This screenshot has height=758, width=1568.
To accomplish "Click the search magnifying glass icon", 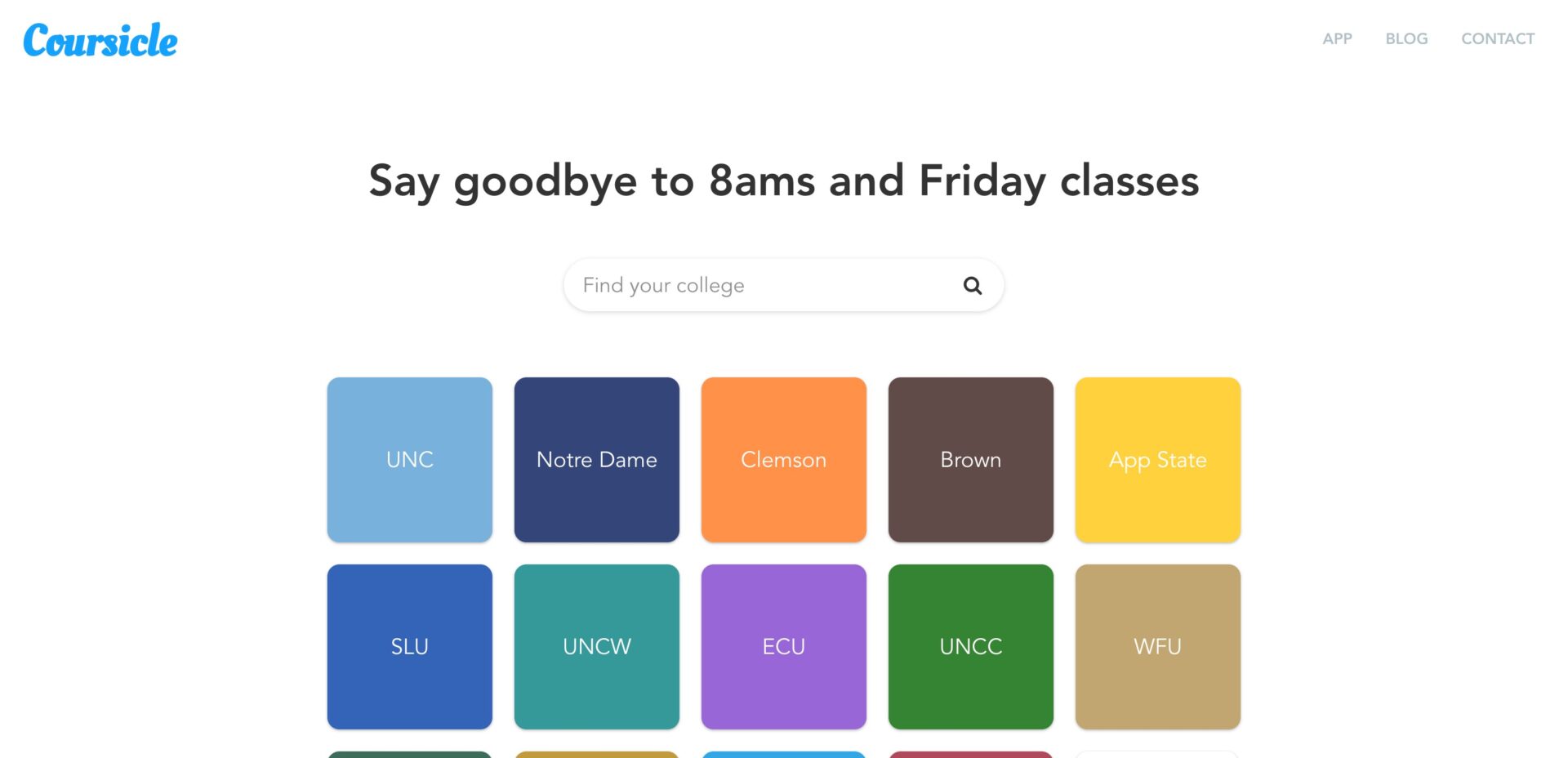I will click(x=972, y=285).
